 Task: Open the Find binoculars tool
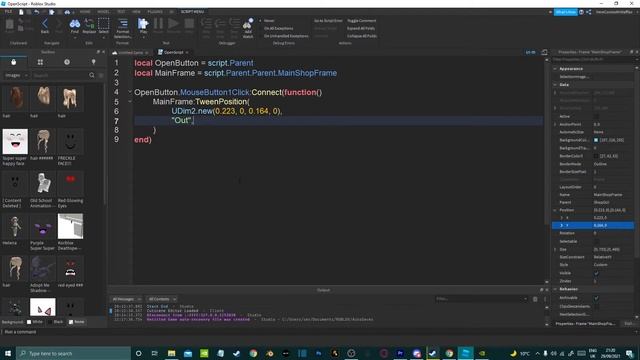tap(75, 24)
